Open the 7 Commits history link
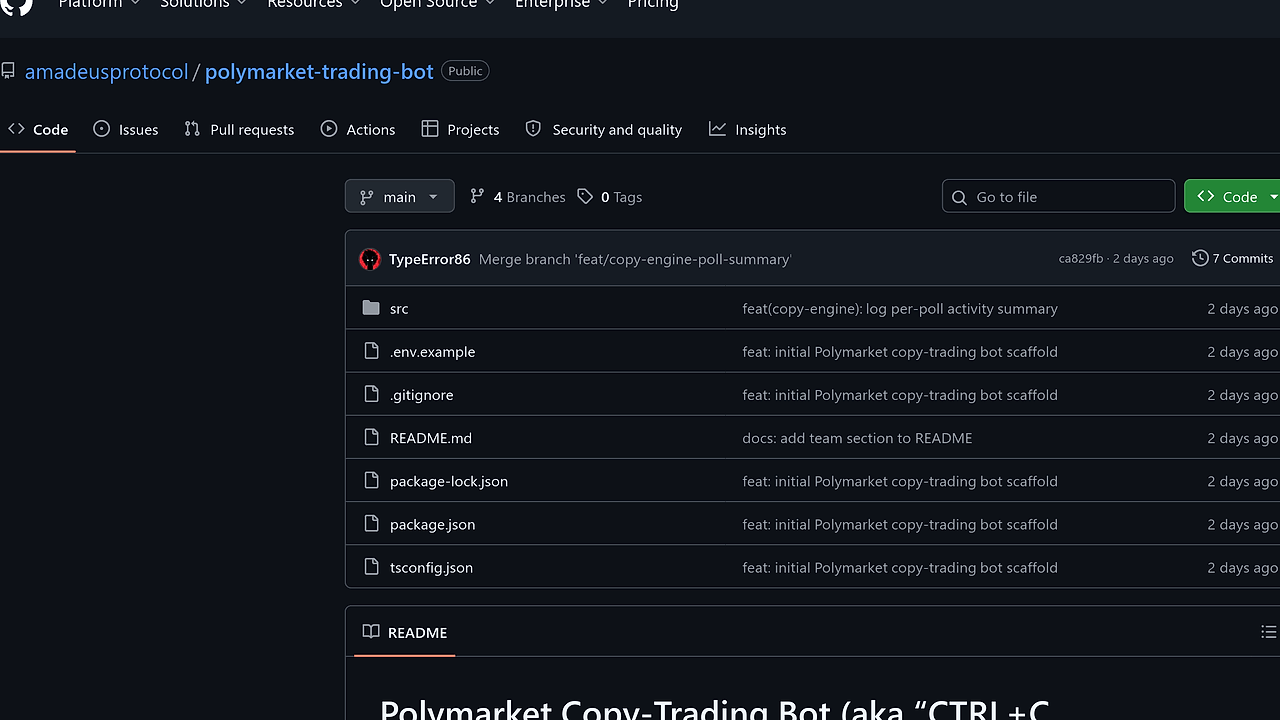This screenshot has width=1280, height=720. click(x=1233, y=258)
